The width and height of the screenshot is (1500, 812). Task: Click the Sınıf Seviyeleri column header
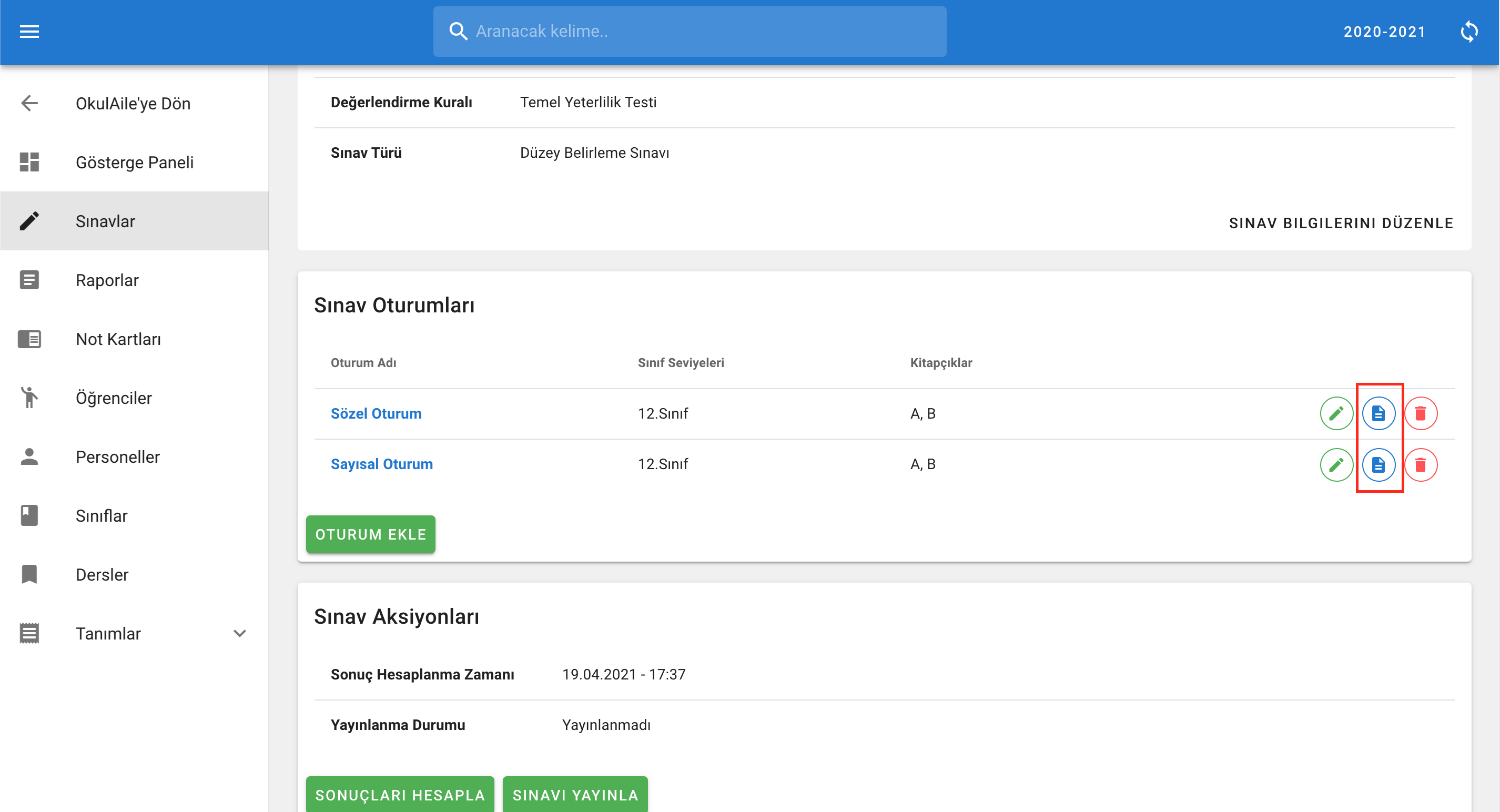tap(681, 363)
